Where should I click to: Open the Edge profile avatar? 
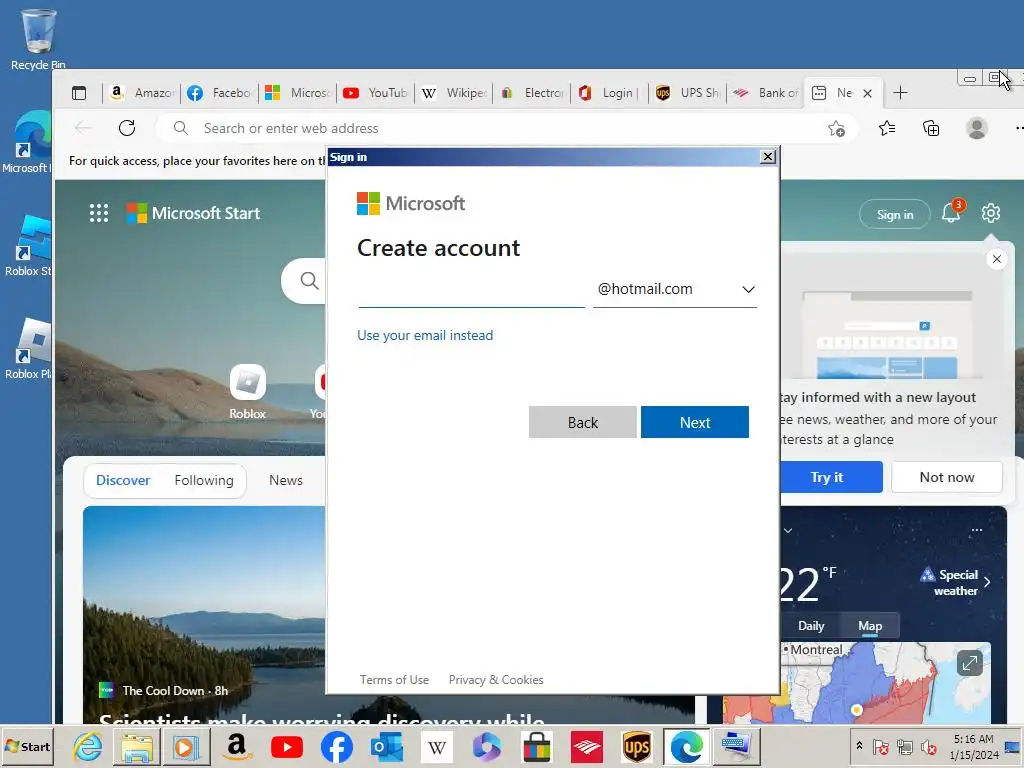(x=976, y=128)
